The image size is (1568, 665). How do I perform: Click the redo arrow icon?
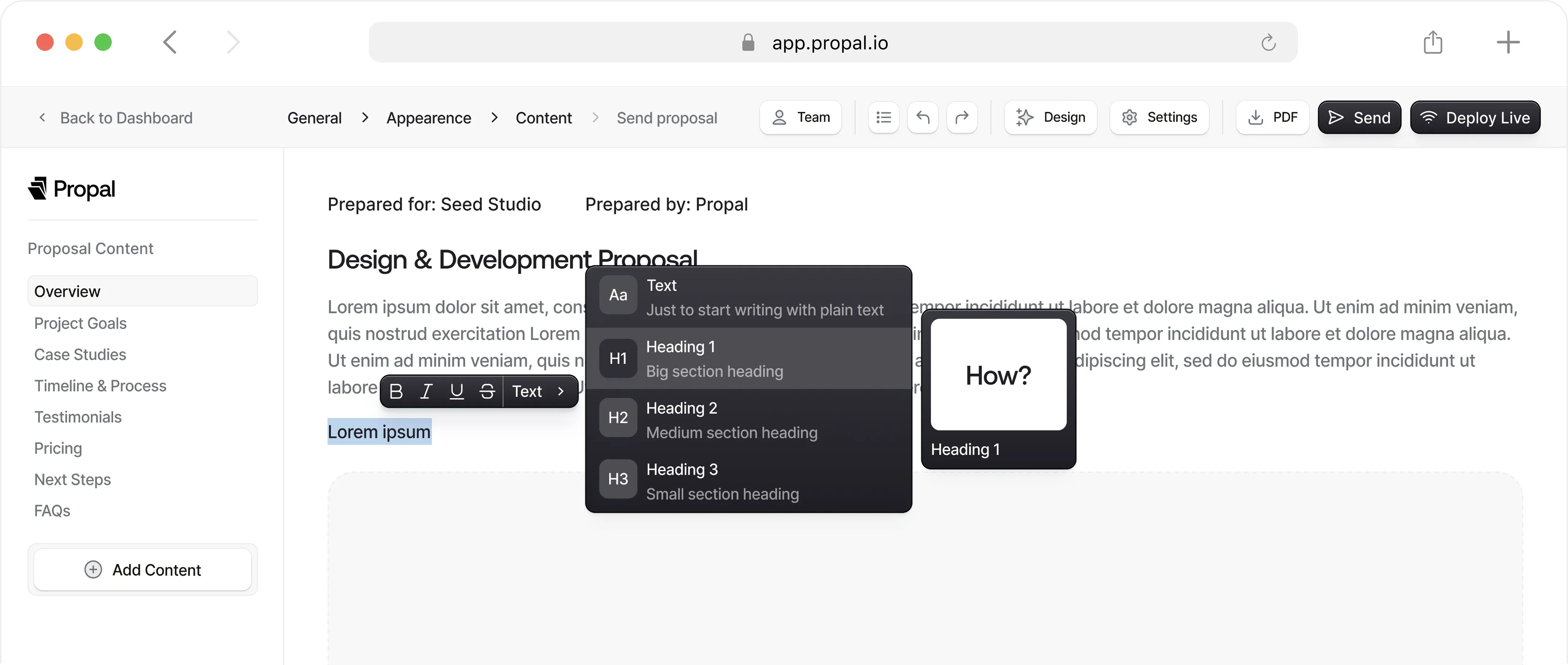point(962,118)
